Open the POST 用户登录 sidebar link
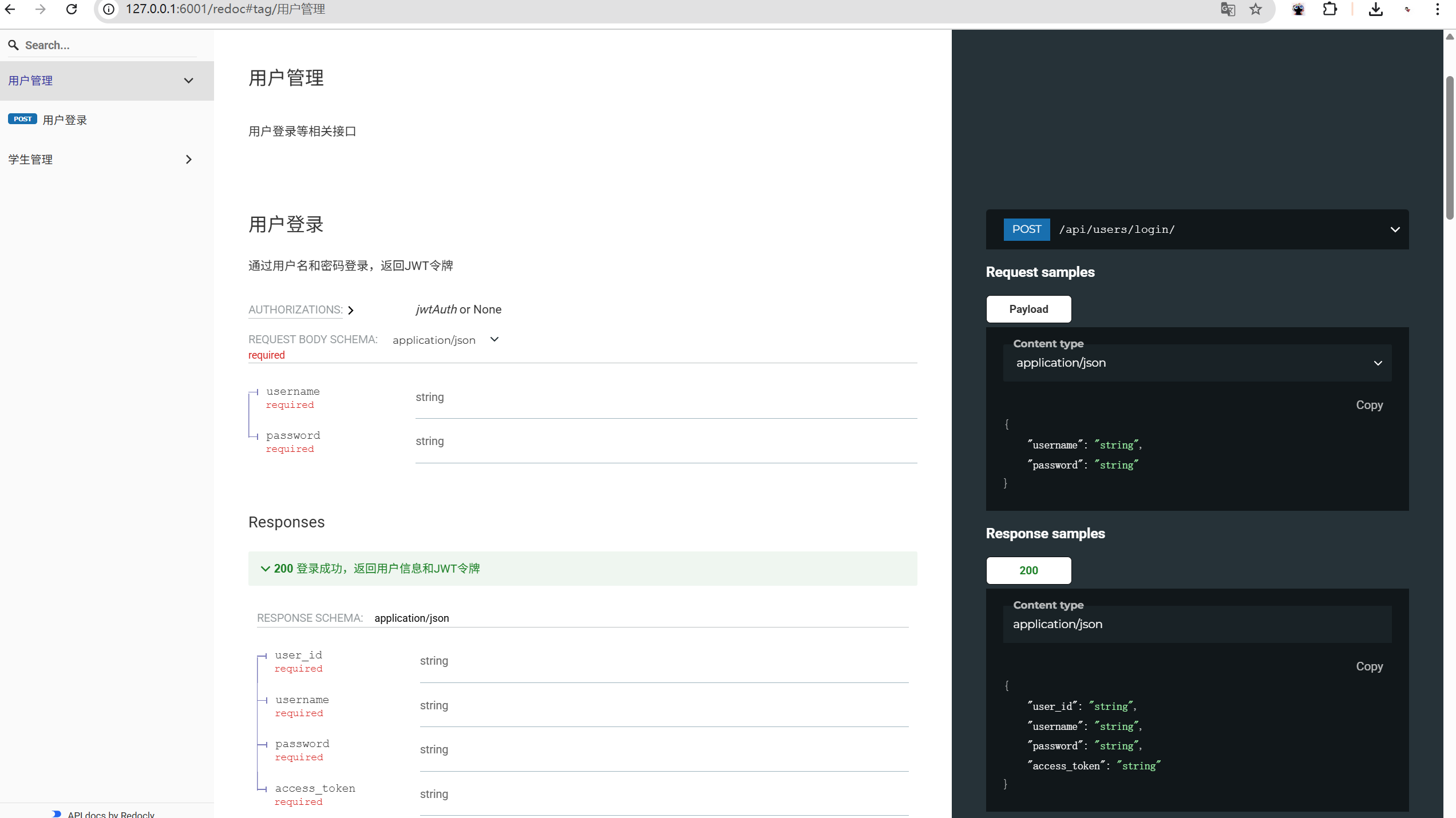 click(65, 120)
